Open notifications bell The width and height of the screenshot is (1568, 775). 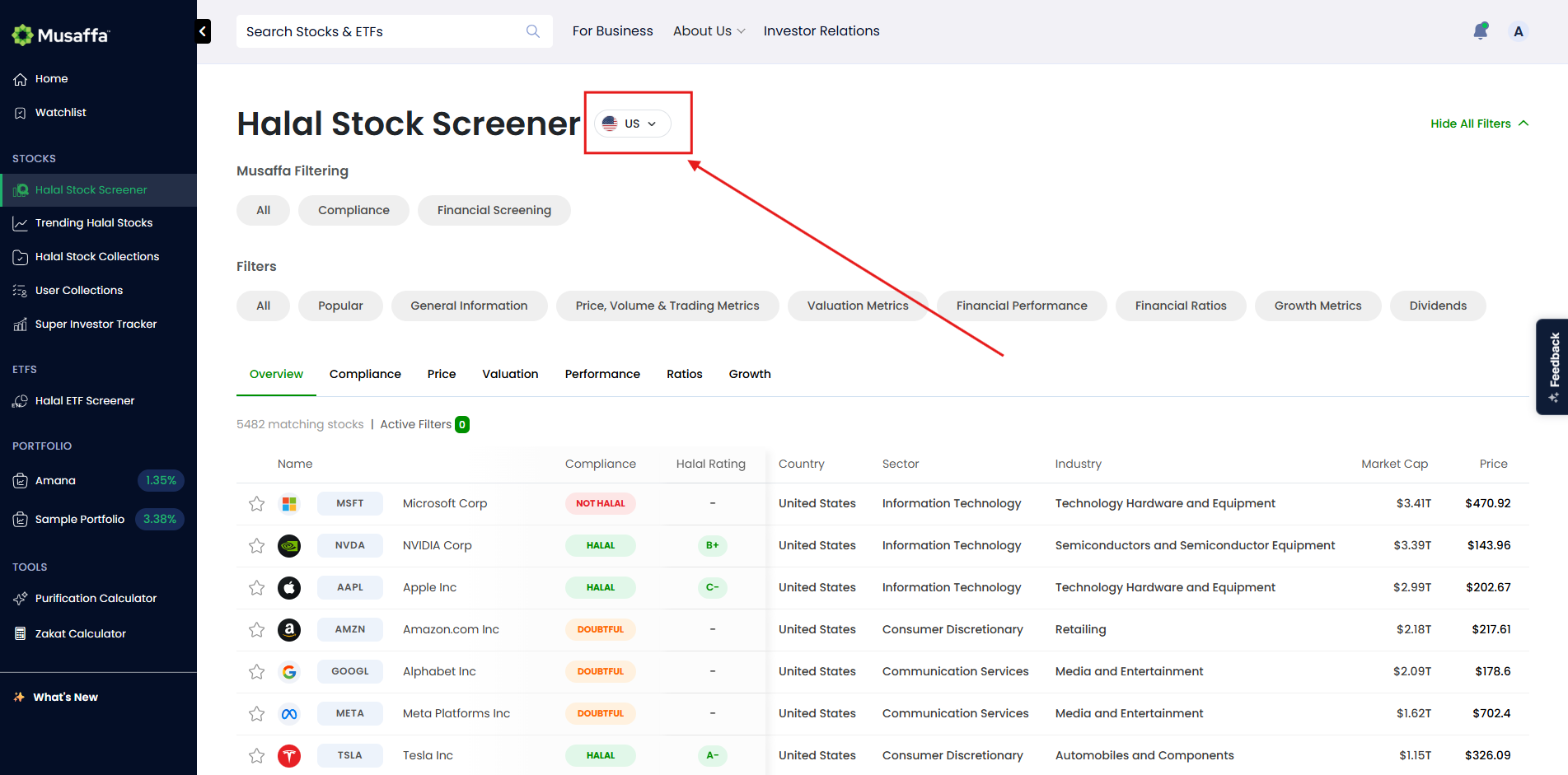point(1481,31)
